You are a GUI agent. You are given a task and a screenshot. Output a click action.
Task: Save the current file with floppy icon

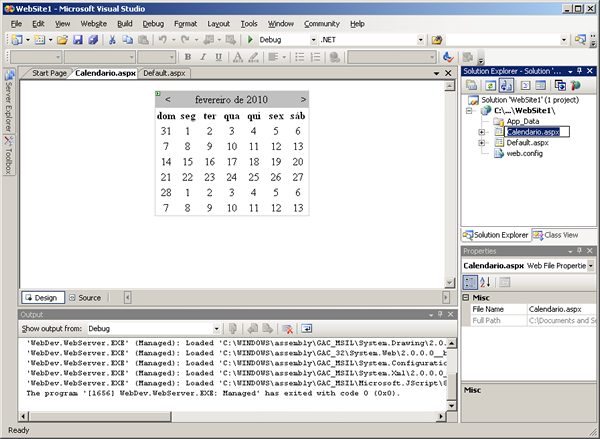(x=78, y=40)
